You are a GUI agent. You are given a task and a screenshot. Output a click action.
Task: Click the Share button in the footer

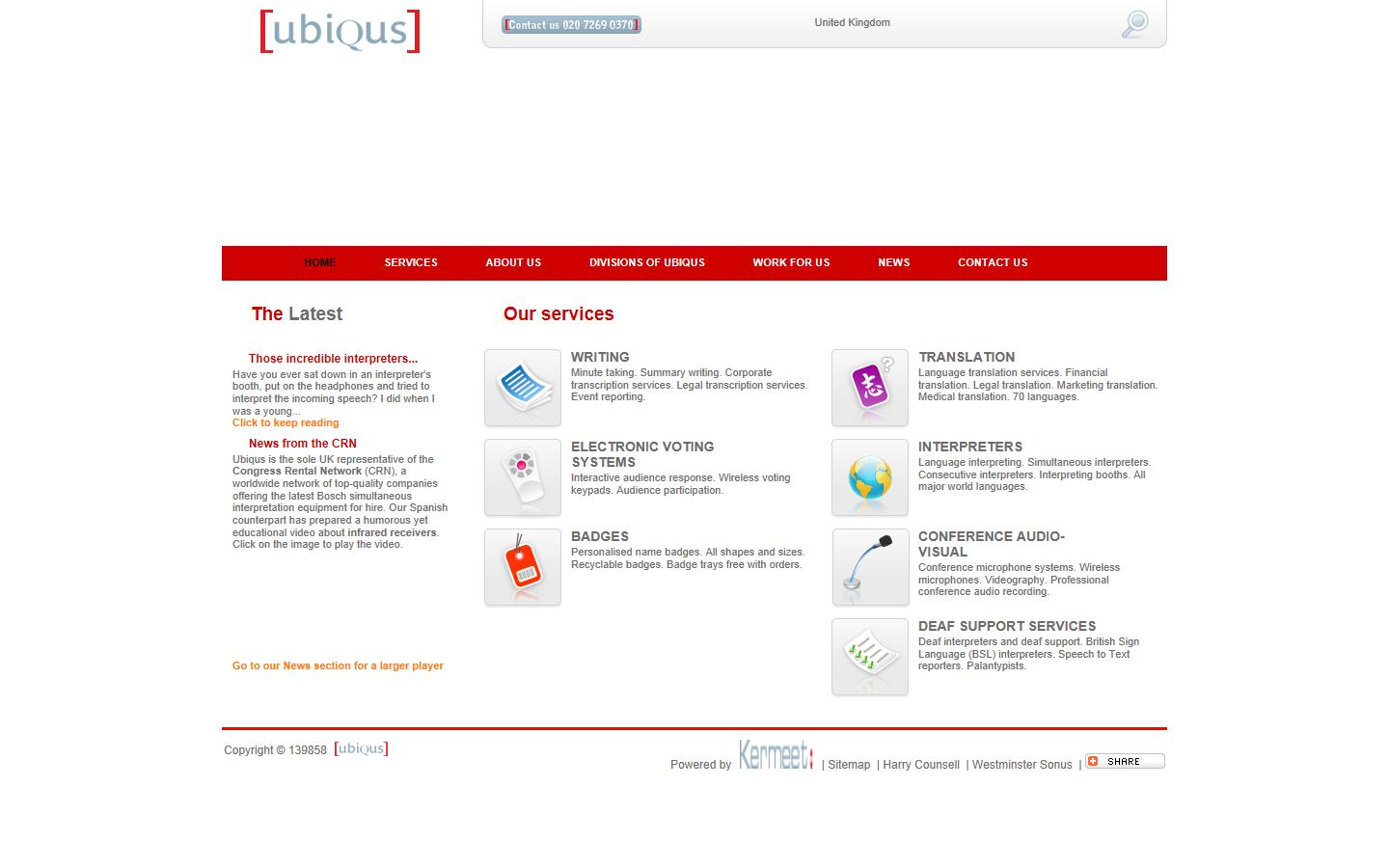click(1125, 761)
